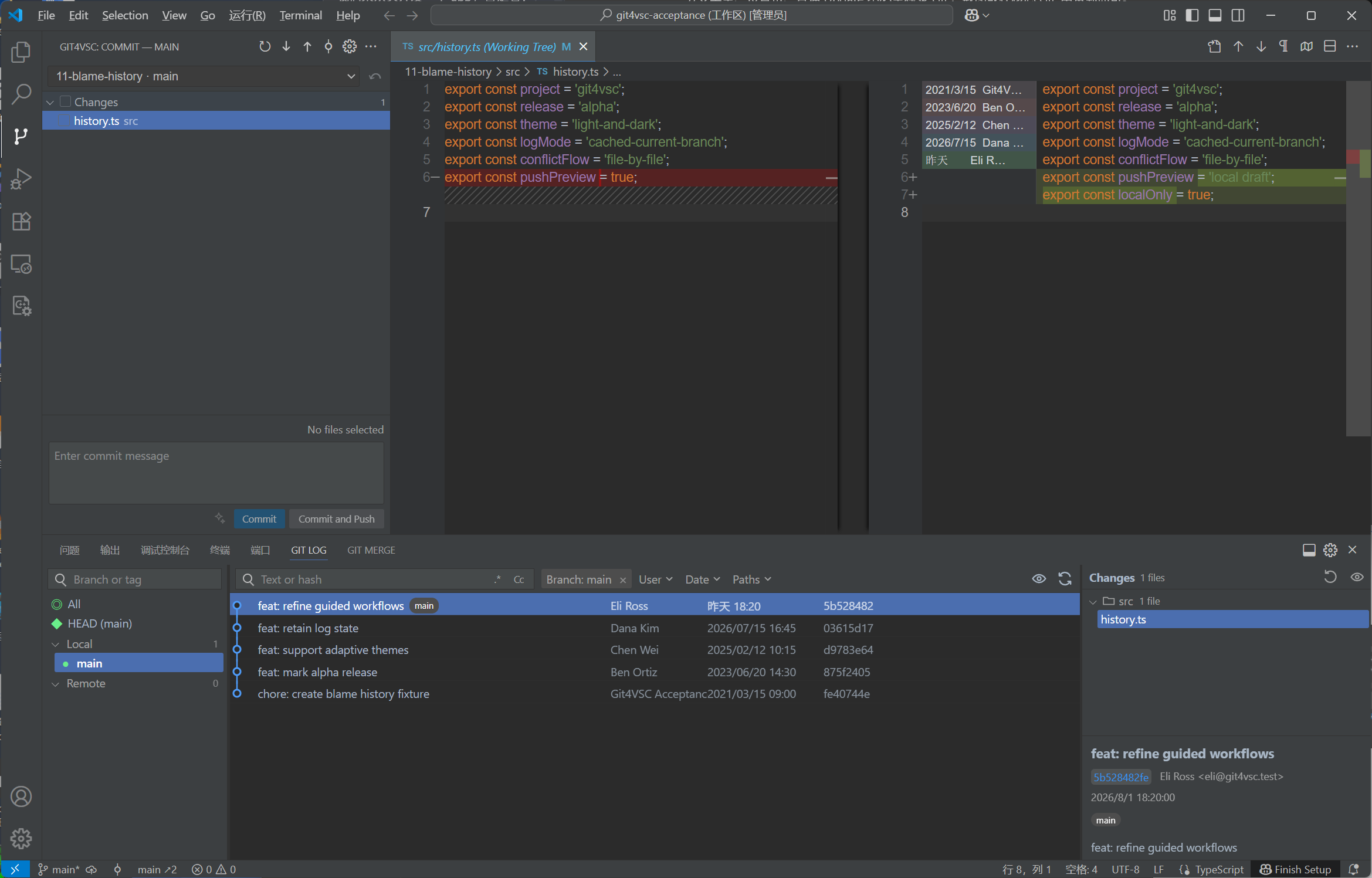The width and height of the screenshot is (1372, 878).
Task: Click main* branch indicator in status bar
Action: [59, 869]
